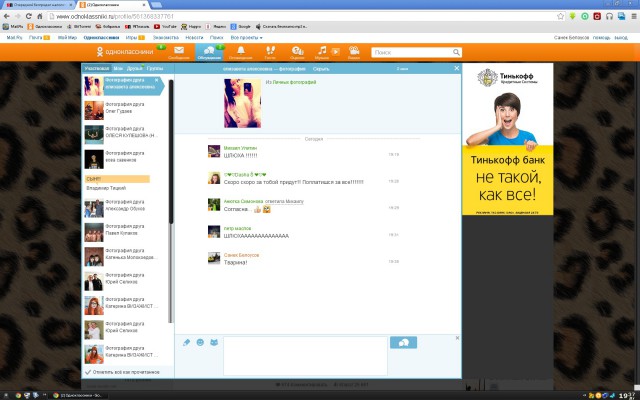
Task: Click the music play button icon
Action: pyautogui.click(x=335, y=51)
